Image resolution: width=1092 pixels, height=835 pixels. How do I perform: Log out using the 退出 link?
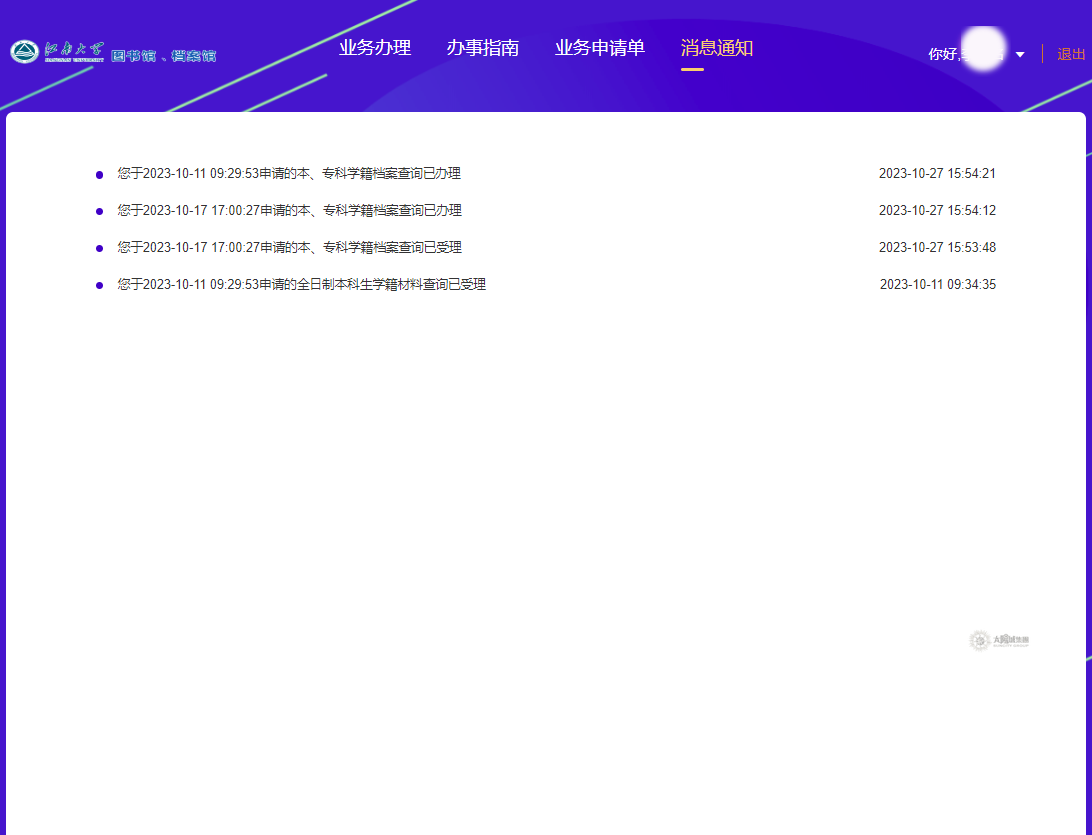click(x=1071, y=54)
